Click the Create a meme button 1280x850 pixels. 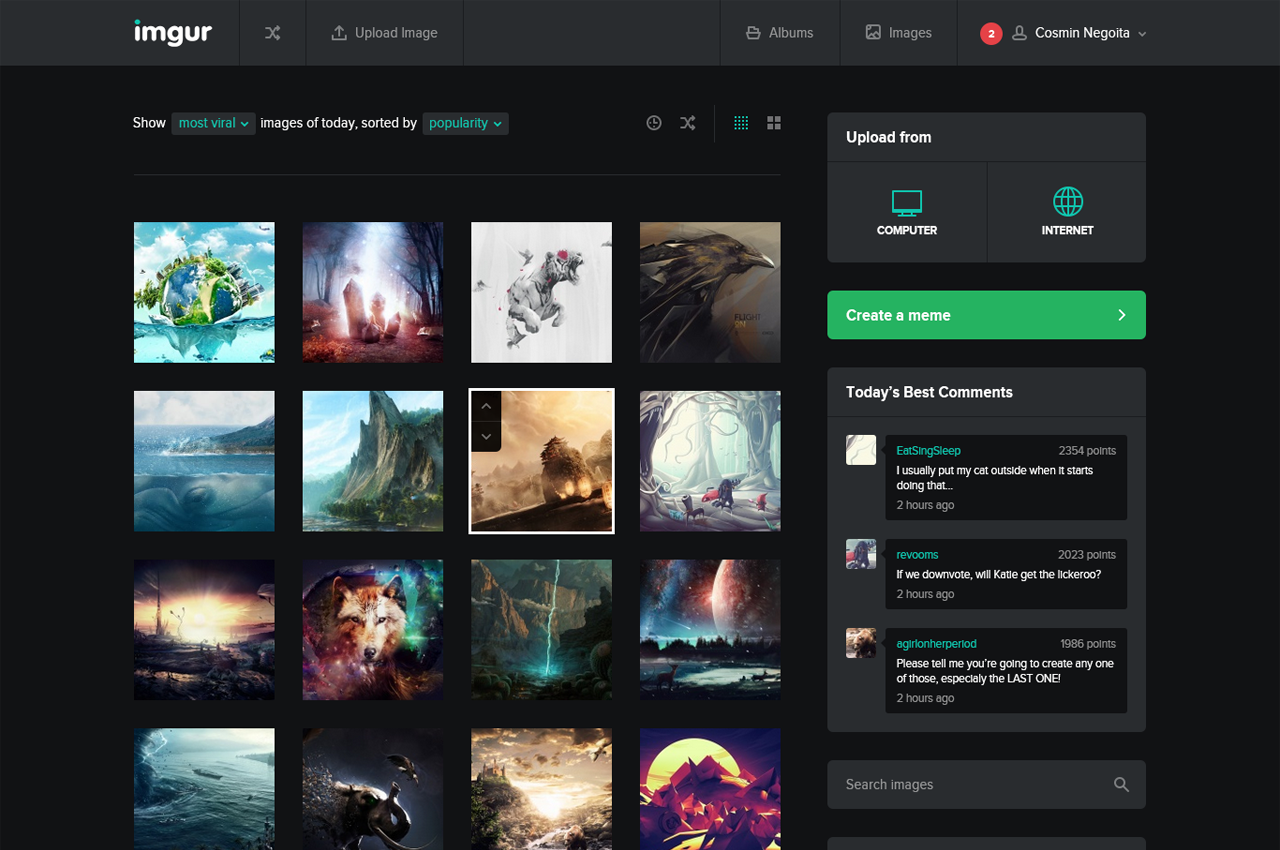tap(986, 315)
